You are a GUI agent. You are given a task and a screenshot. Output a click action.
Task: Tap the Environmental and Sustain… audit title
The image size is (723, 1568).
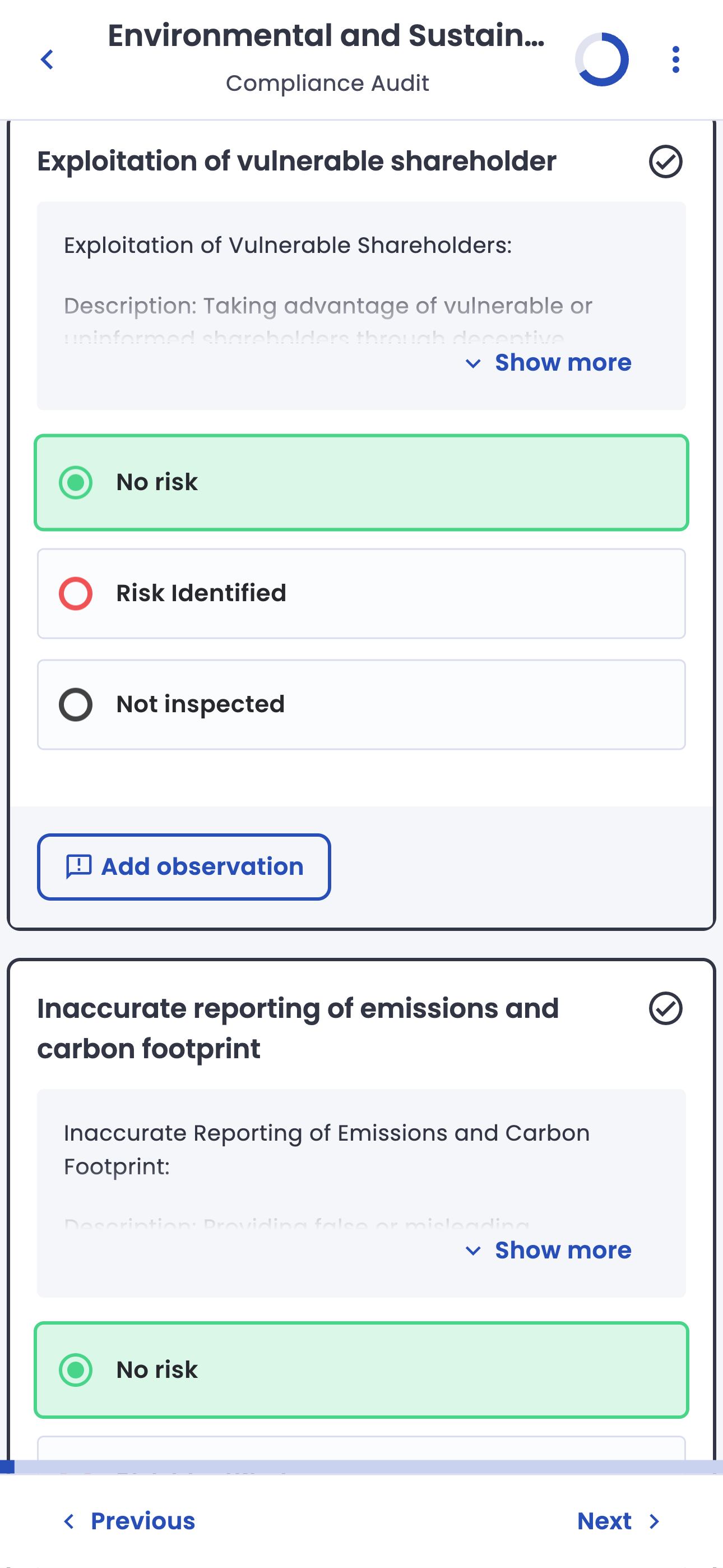coord(326,35)
